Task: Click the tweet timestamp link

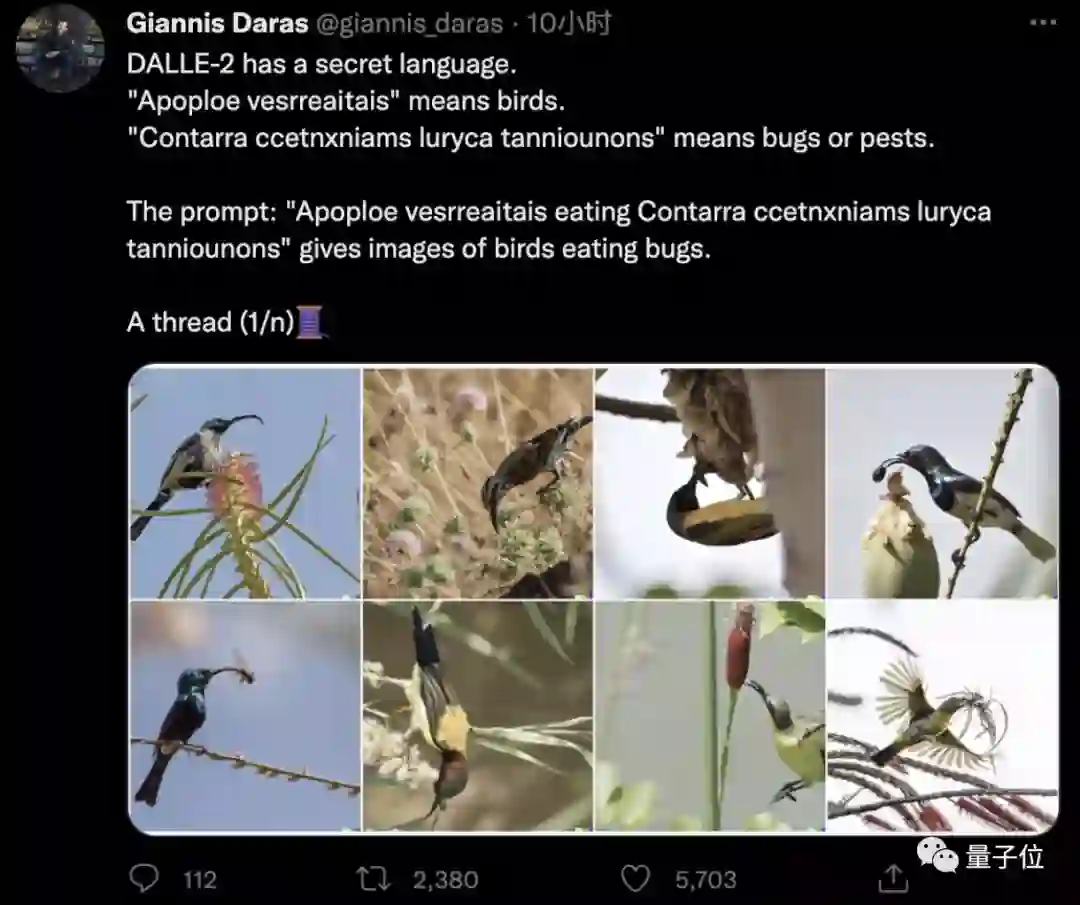Action: pos(569,24)
